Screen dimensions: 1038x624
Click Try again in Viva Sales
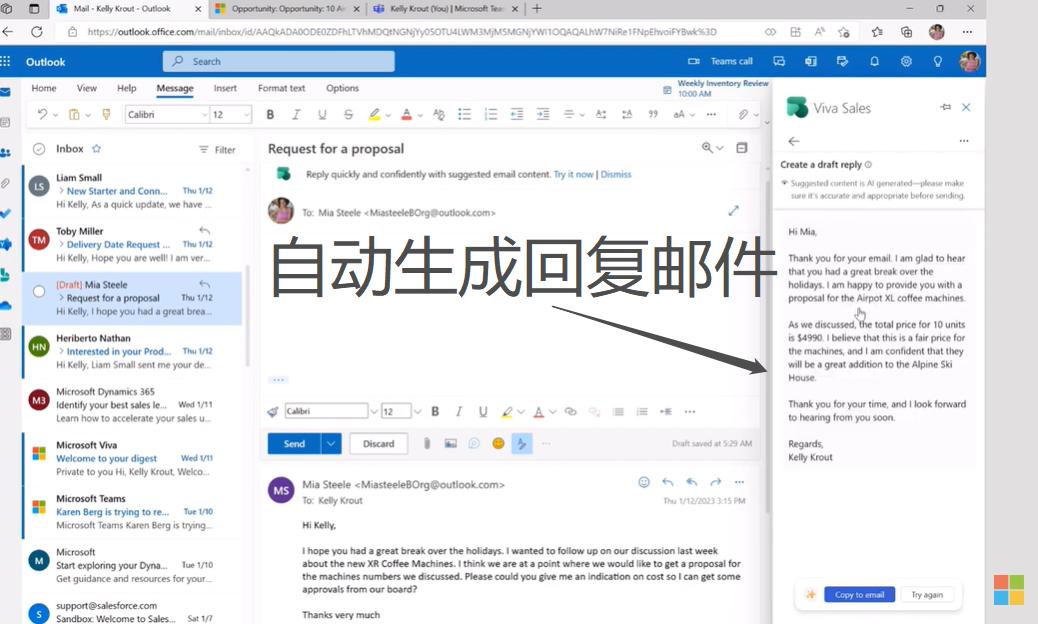(927, 594)
